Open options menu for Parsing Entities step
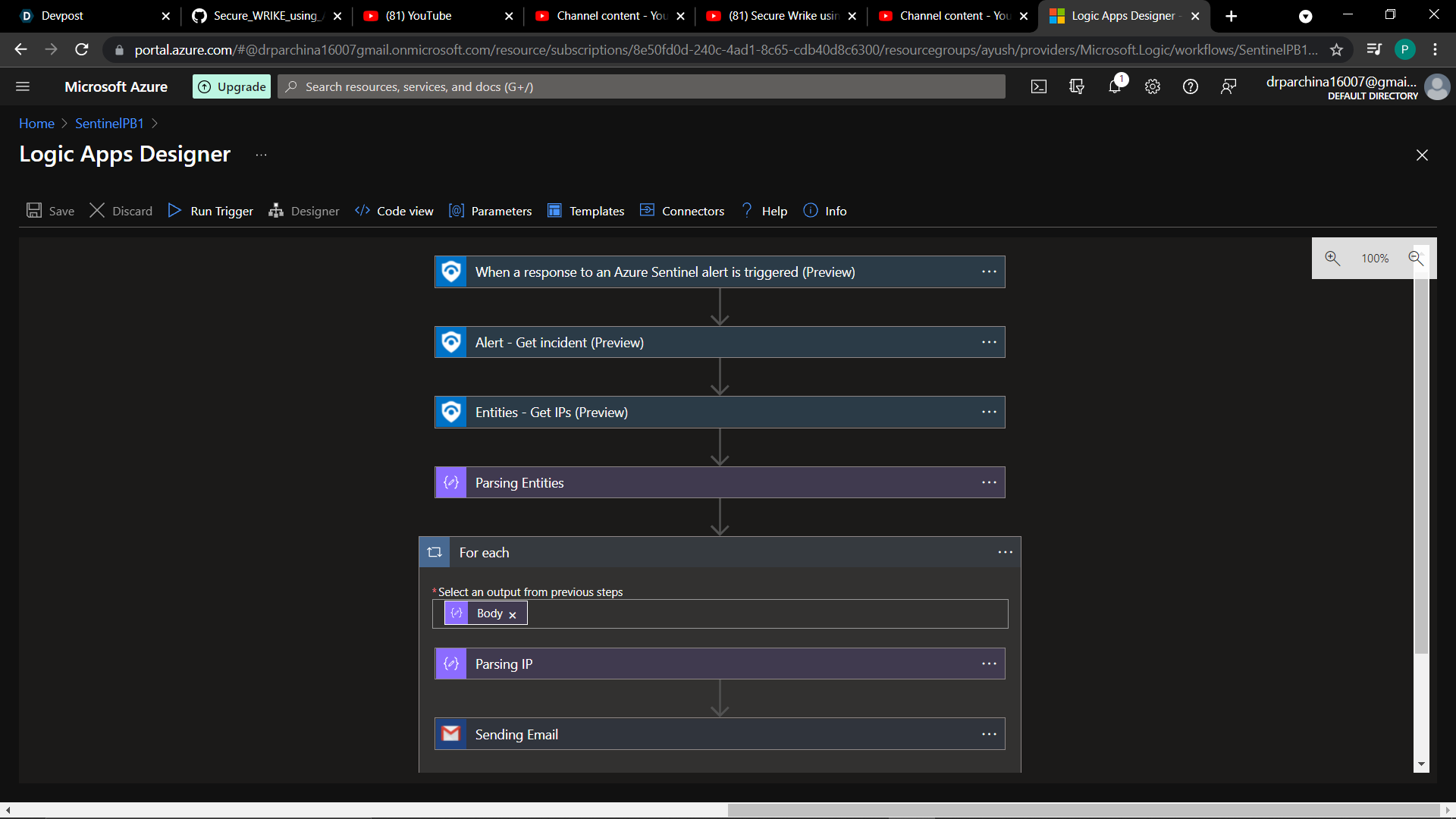 (x=989, y=483)
